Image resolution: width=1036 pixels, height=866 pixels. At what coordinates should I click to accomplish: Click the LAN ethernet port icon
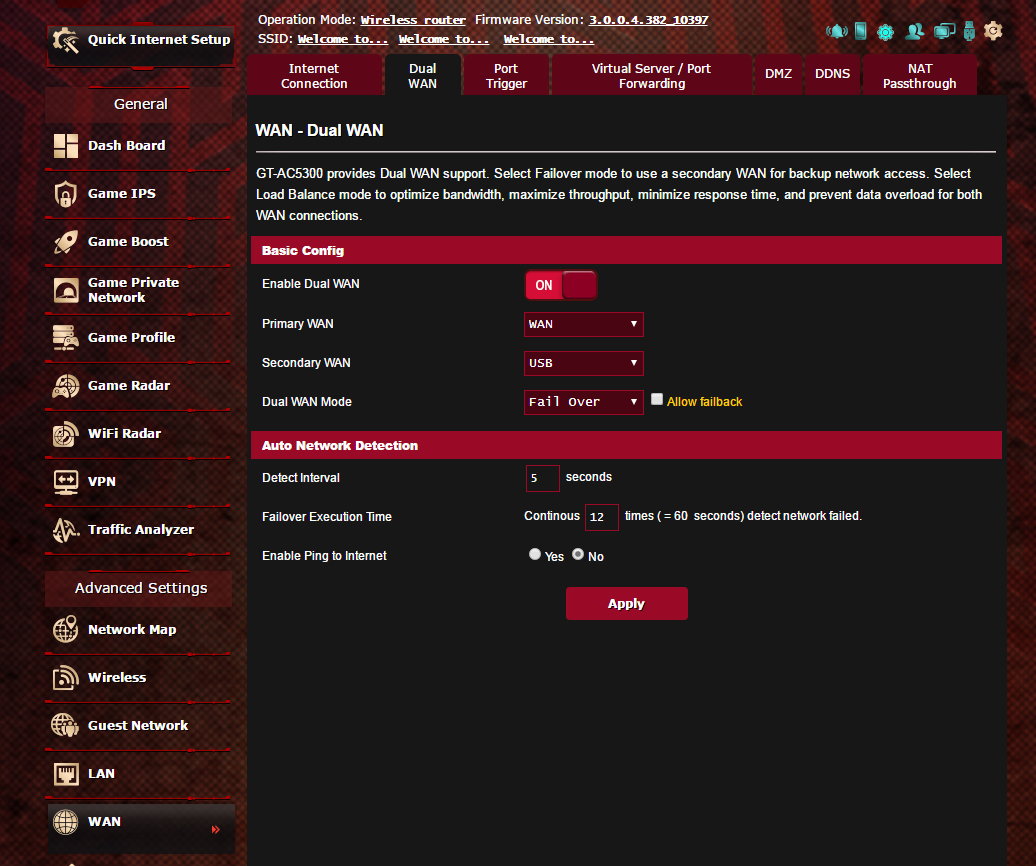coord(65,774)
